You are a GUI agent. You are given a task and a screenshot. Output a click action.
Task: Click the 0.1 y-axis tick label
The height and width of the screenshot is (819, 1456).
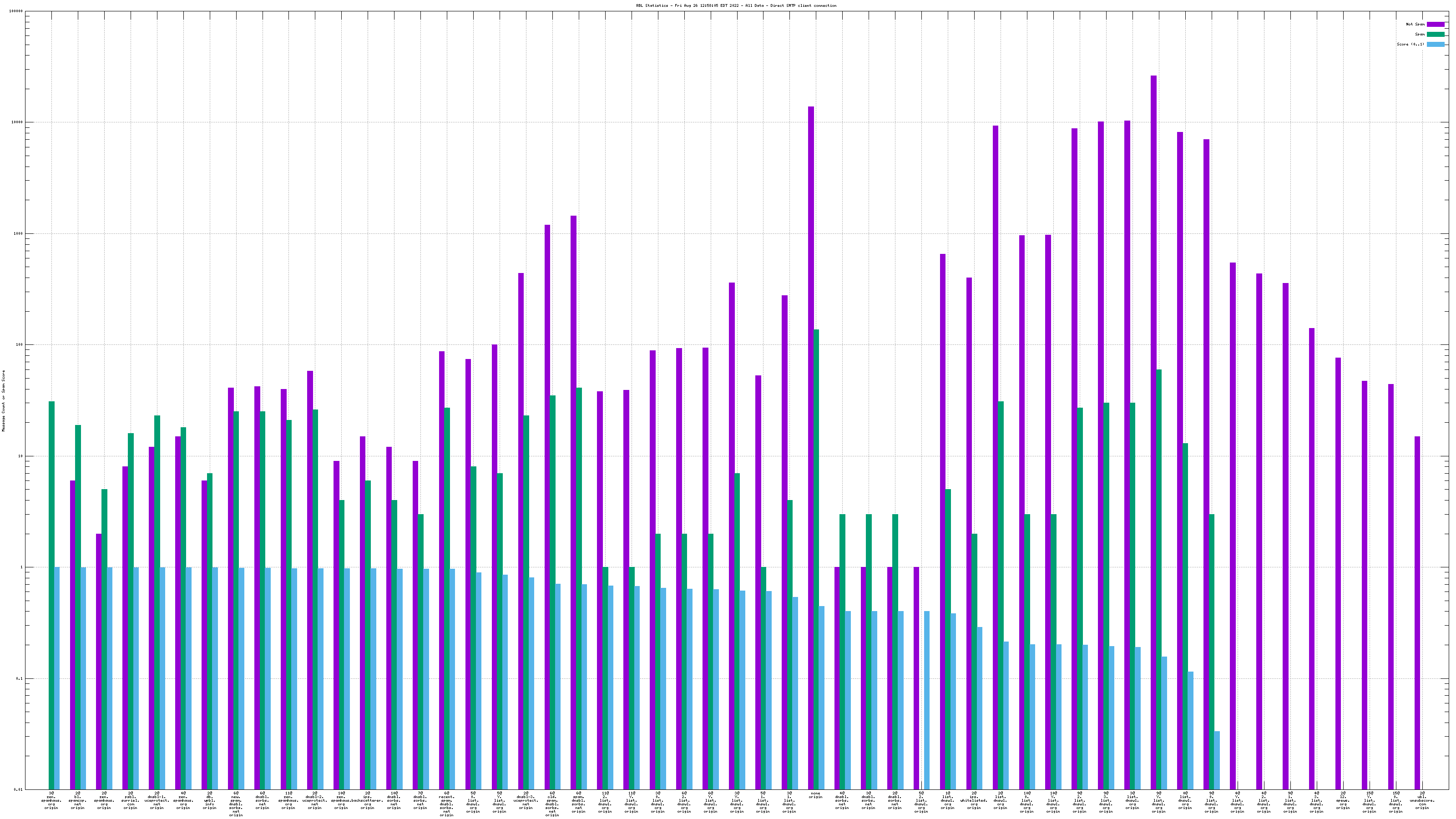[19, 679]
